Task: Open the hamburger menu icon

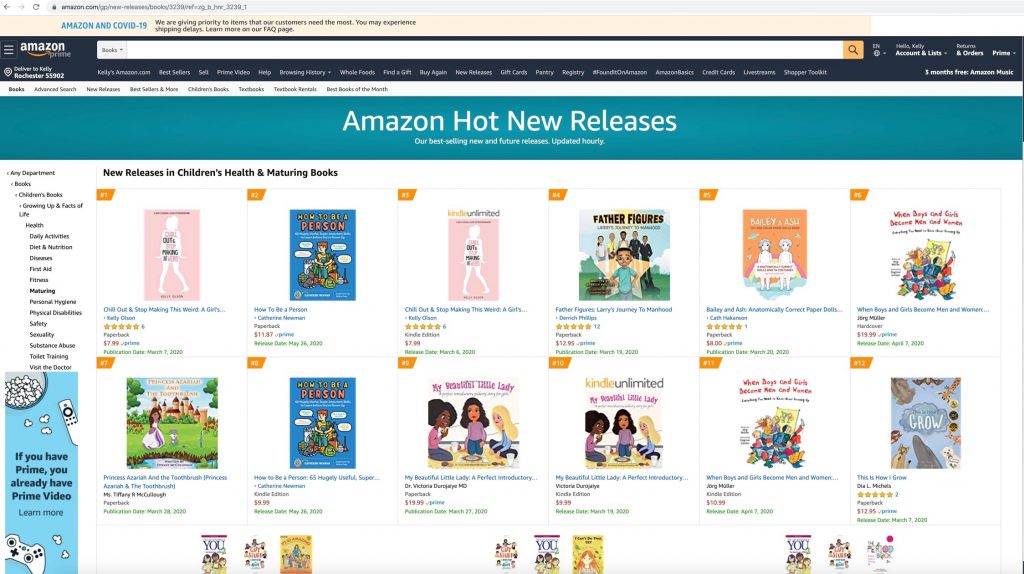Action: pyautogui.click(x=8, y=50)
